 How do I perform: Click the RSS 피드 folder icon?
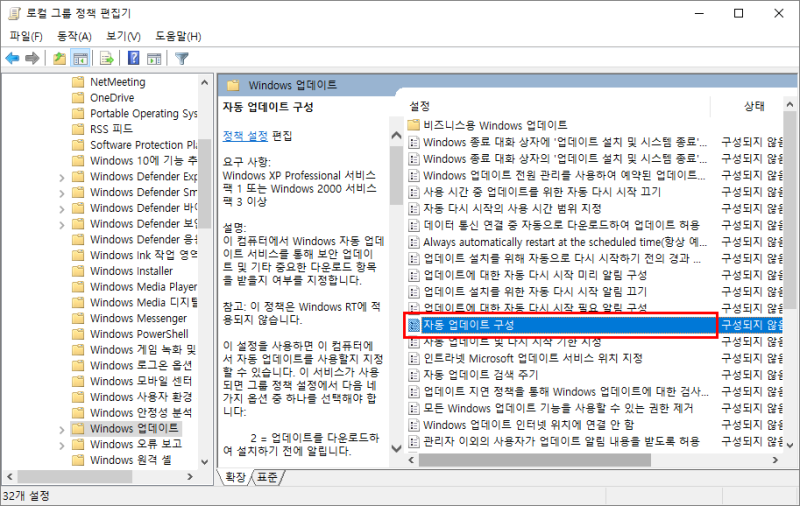coord(78,129)
